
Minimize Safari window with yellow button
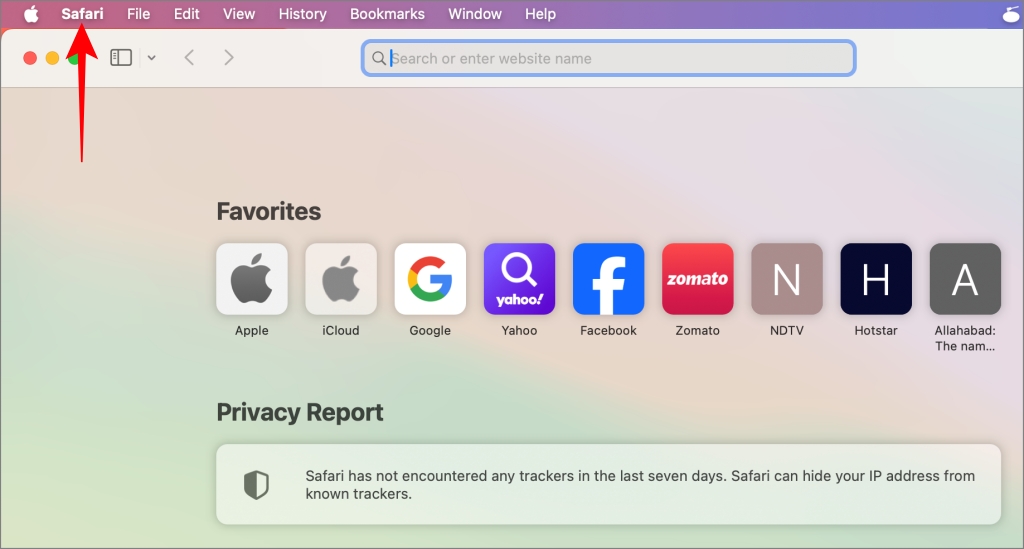tap(52, 58)
